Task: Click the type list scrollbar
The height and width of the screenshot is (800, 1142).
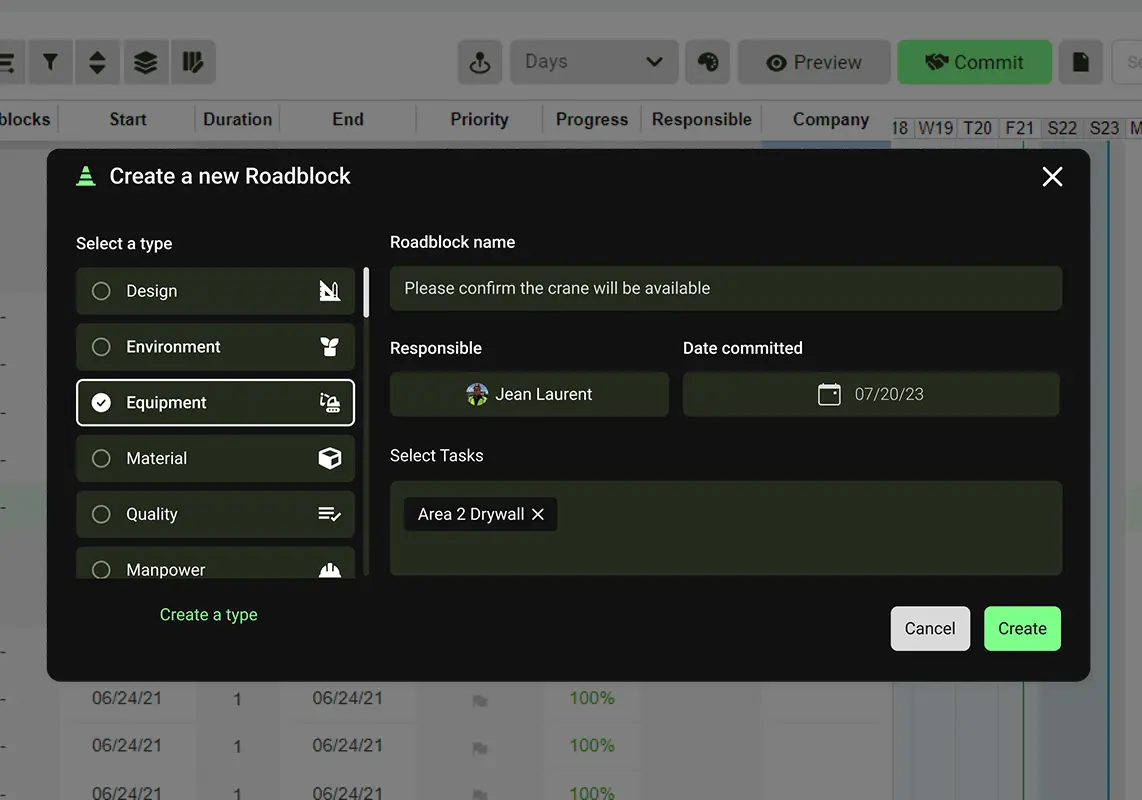Action: click(x=366, y=293)
